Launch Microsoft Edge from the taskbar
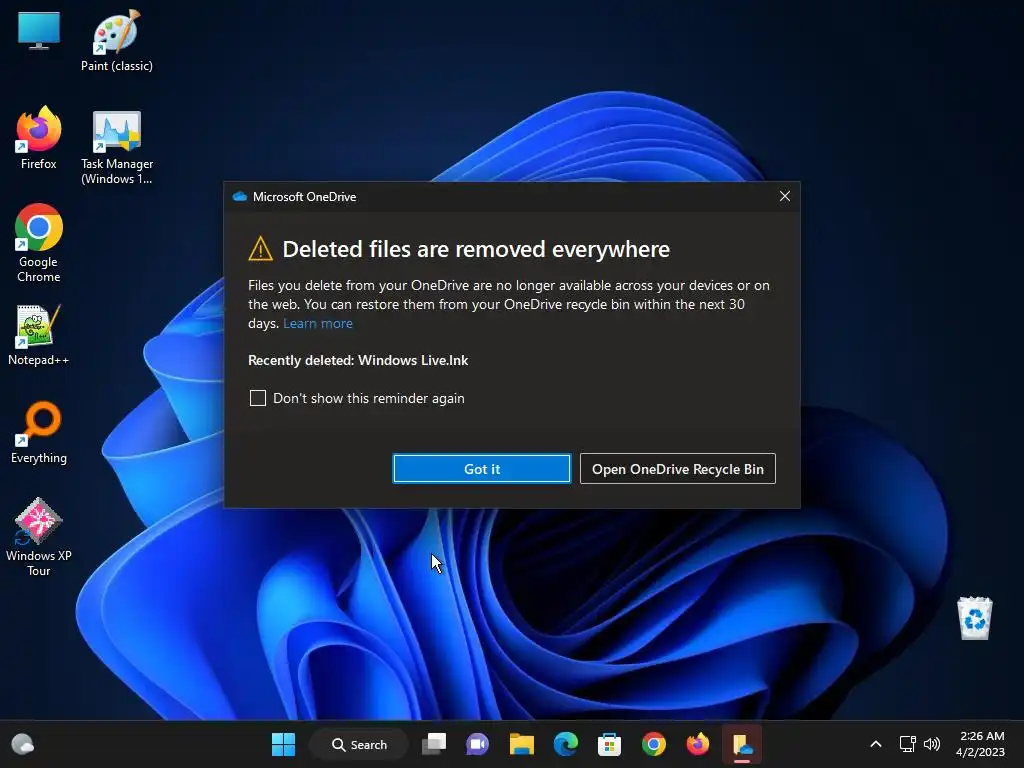The width and height of the screenshot is (1024, 768). (x=566, y=744)
